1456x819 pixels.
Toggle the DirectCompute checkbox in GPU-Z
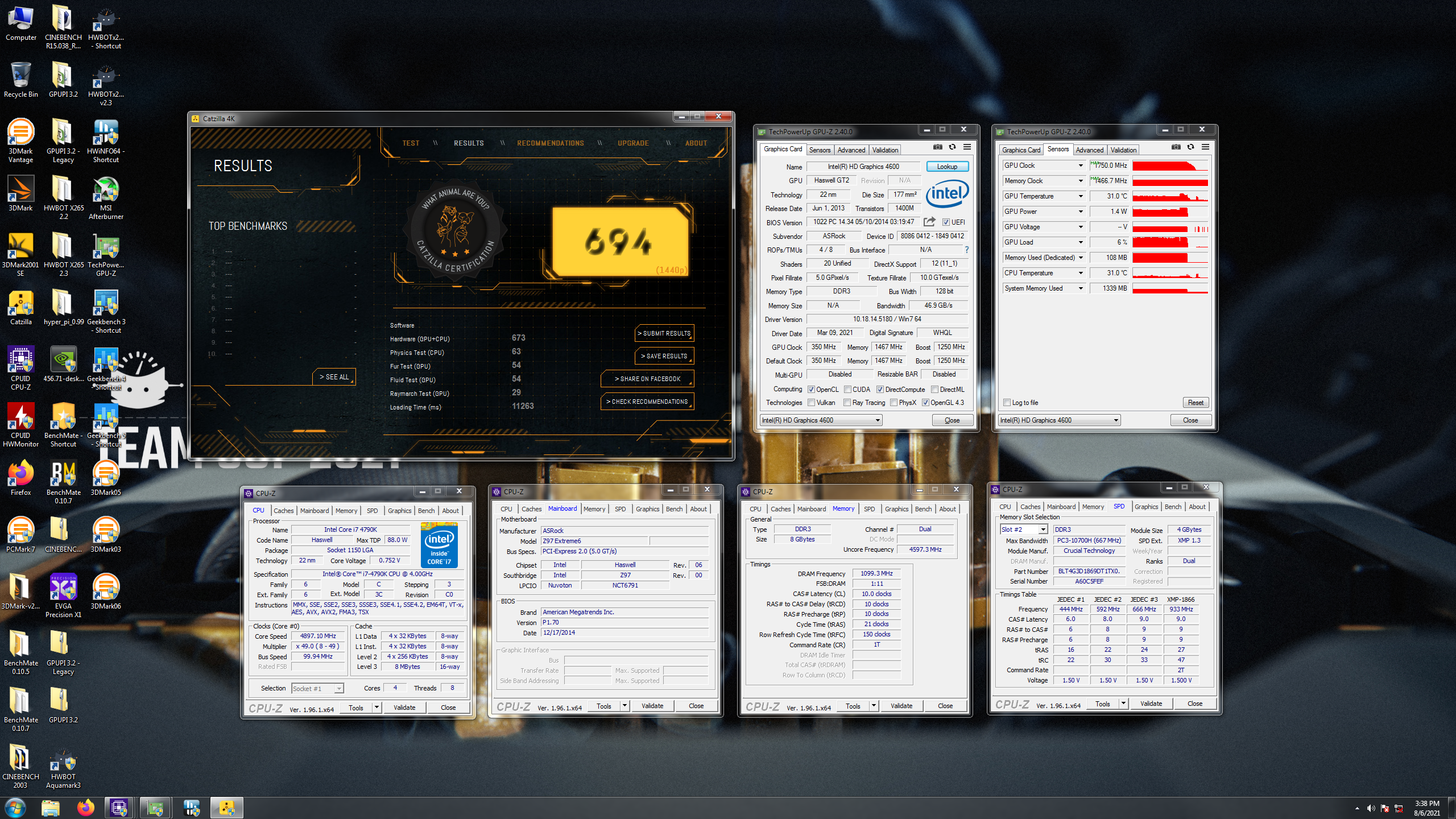click(880, 390)
